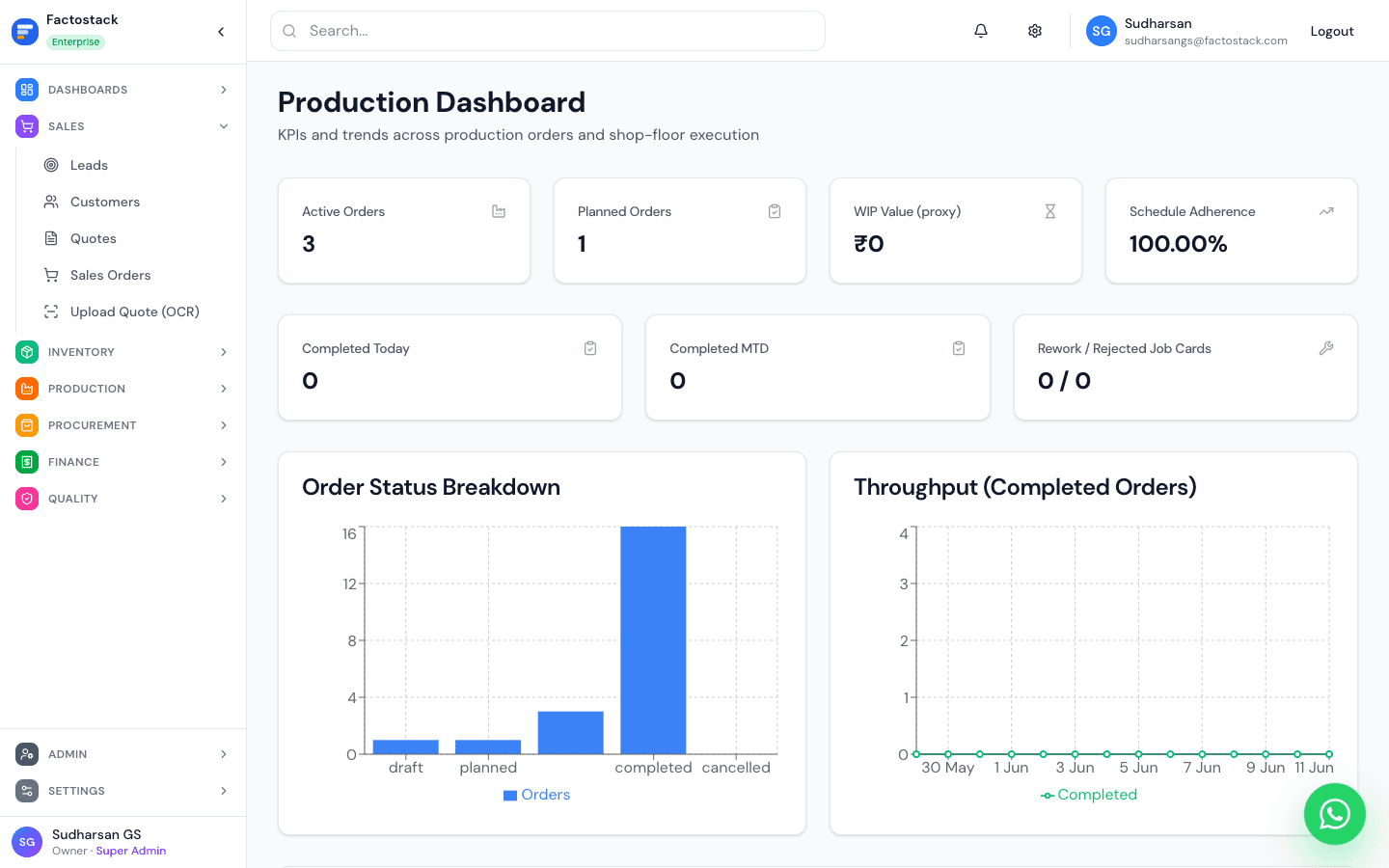Expand the Quality section chevron
Screen dimensions: 1389x868
click(x=224, y=499)
